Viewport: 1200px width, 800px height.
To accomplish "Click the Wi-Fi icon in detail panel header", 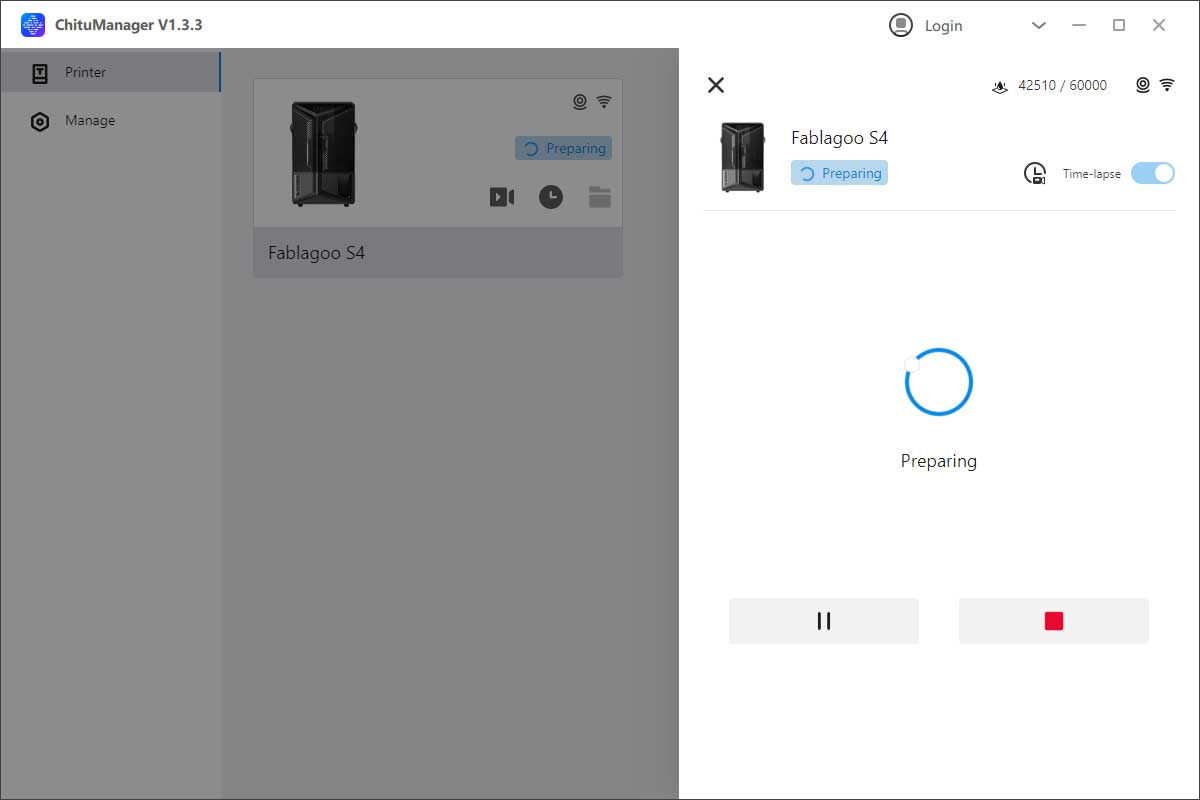I will [1167, 85].
